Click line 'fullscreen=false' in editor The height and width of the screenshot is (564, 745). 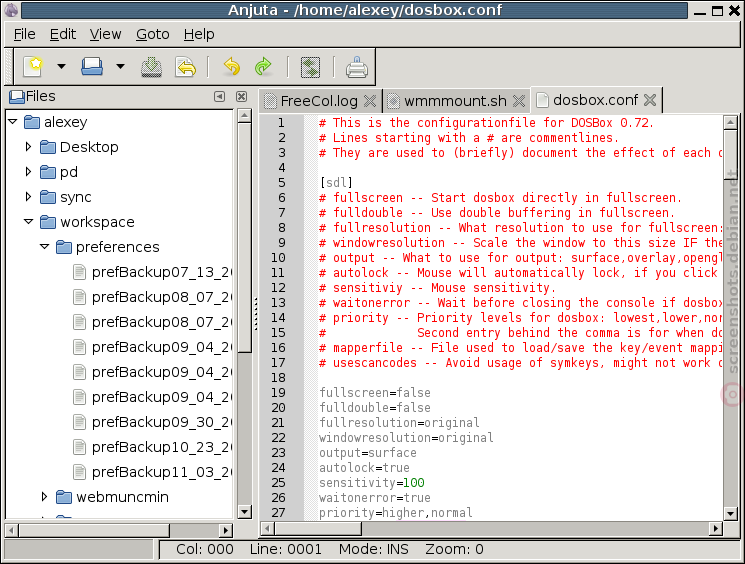pos(375,392)
